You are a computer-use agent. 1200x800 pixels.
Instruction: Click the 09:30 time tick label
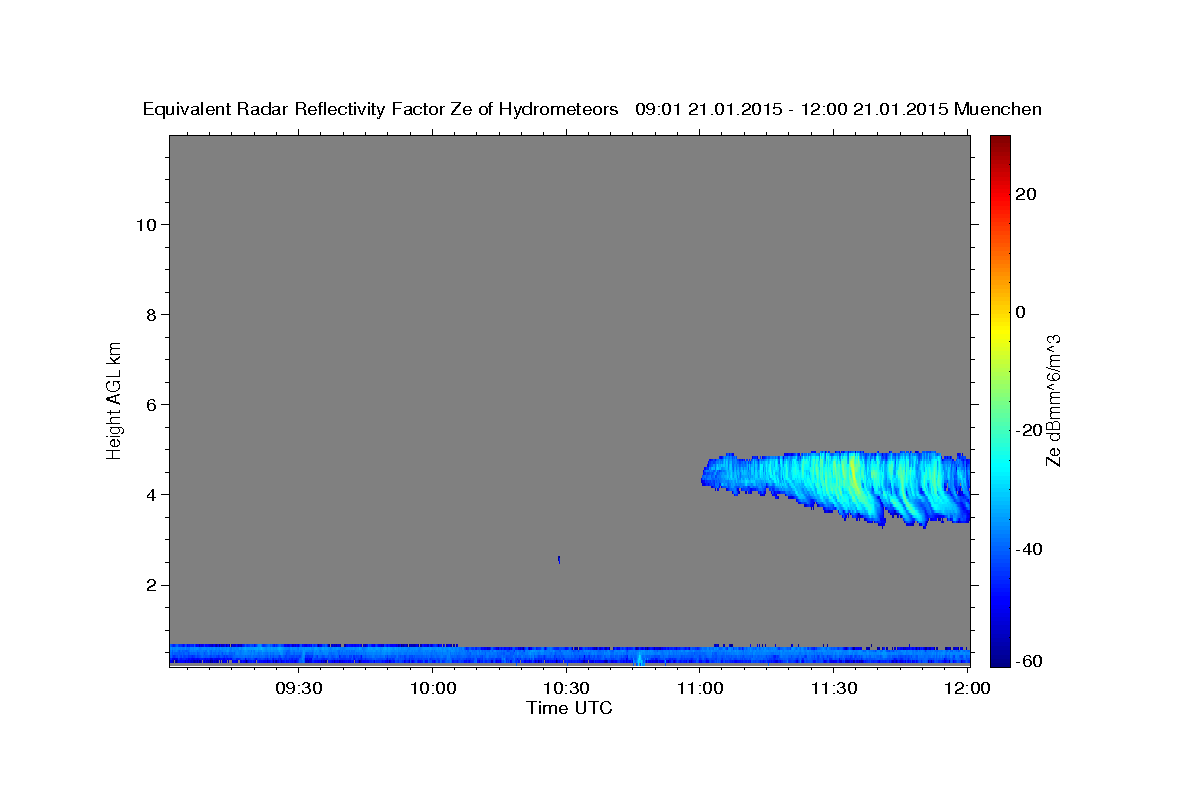[299, 688]
